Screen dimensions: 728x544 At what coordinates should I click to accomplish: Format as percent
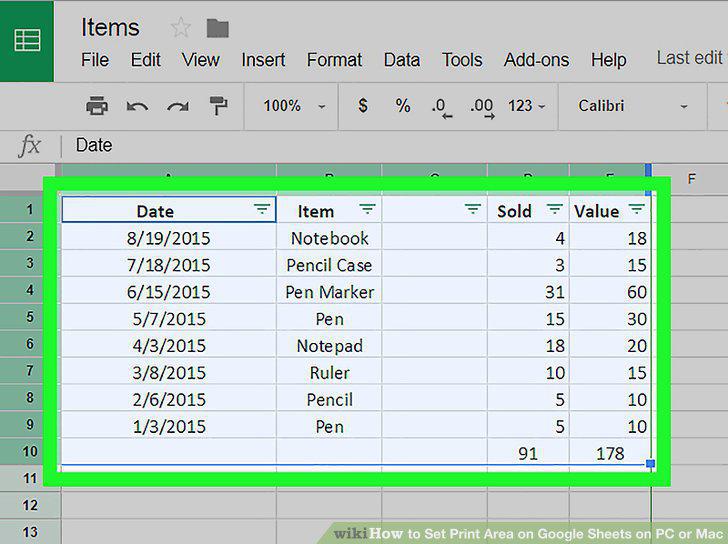click(403, 106)
